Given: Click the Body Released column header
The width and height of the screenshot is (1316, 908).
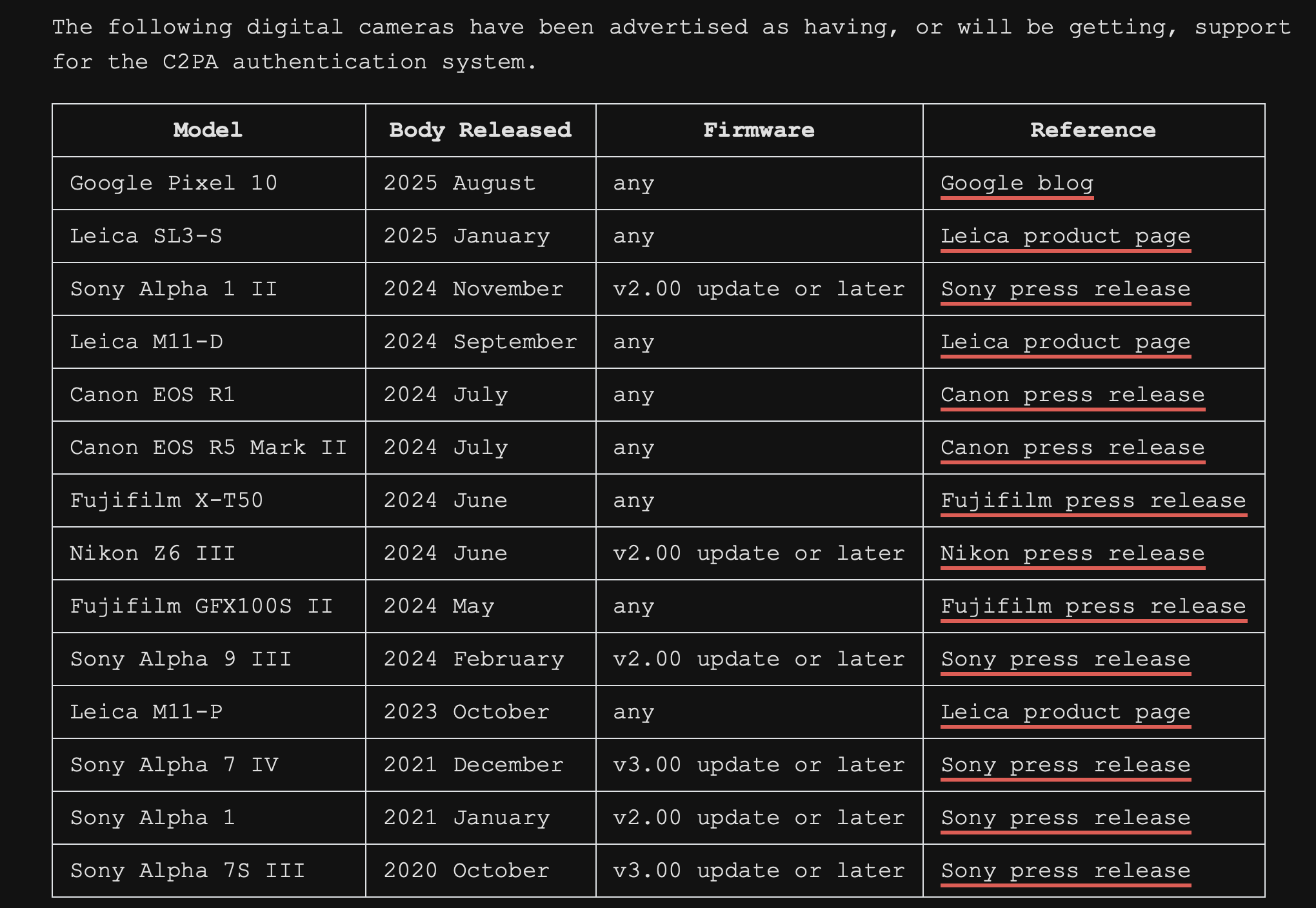Looking at the screenshot, I should (x=480, y=130).
